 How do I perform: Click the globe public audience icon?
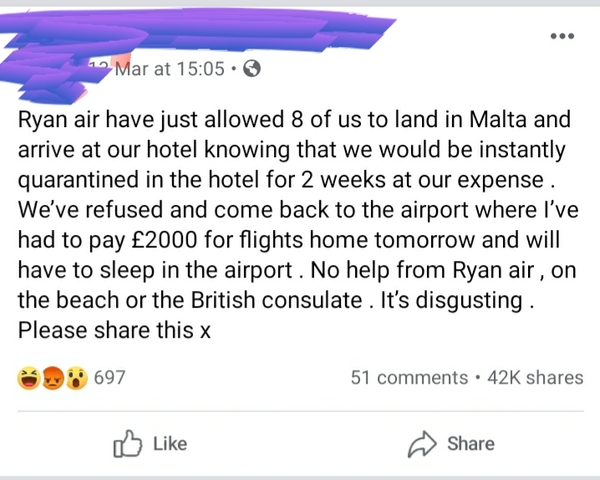coord(253,70)
